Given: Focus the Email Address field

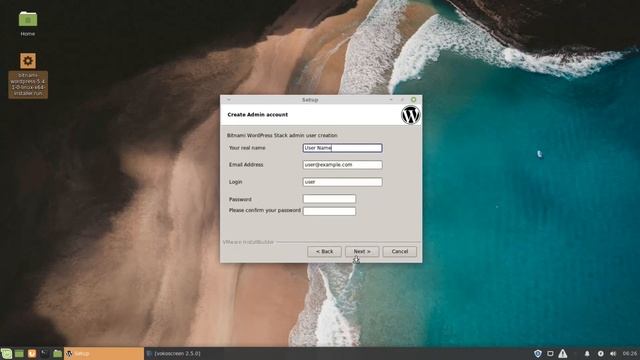Looking at the screenshot, I should (342, 165).
